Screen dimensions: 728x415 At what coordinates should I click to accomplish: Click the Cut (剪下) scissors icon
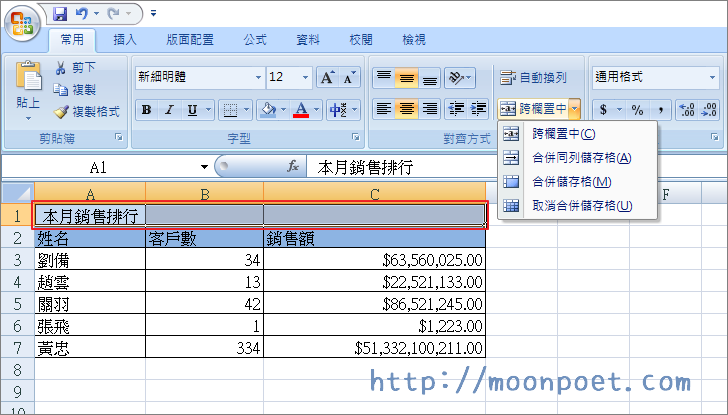coord(62,68)
